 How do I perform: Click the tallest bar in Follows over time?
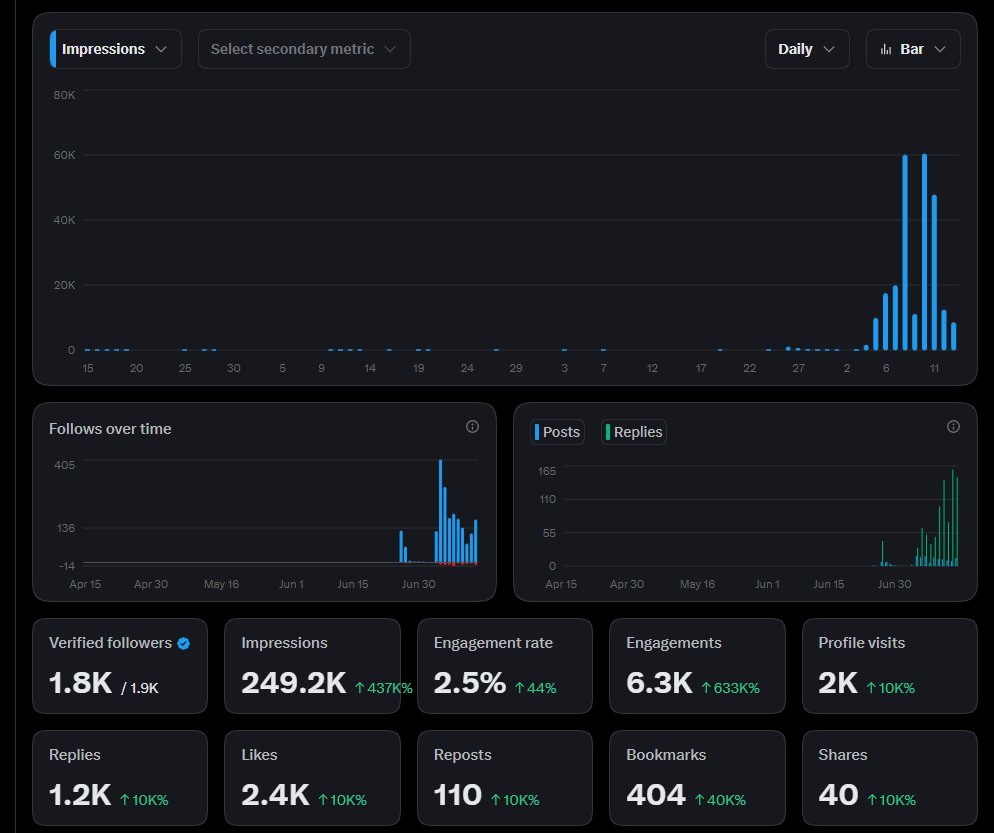441,511
